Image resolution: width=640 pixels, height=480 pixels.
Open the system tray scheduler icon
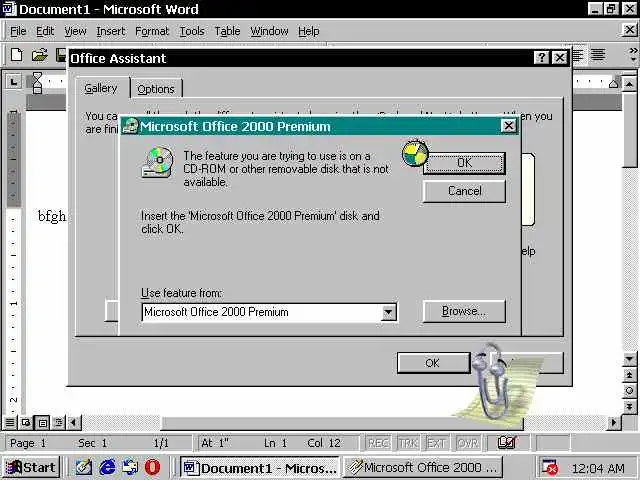[549, 467]
